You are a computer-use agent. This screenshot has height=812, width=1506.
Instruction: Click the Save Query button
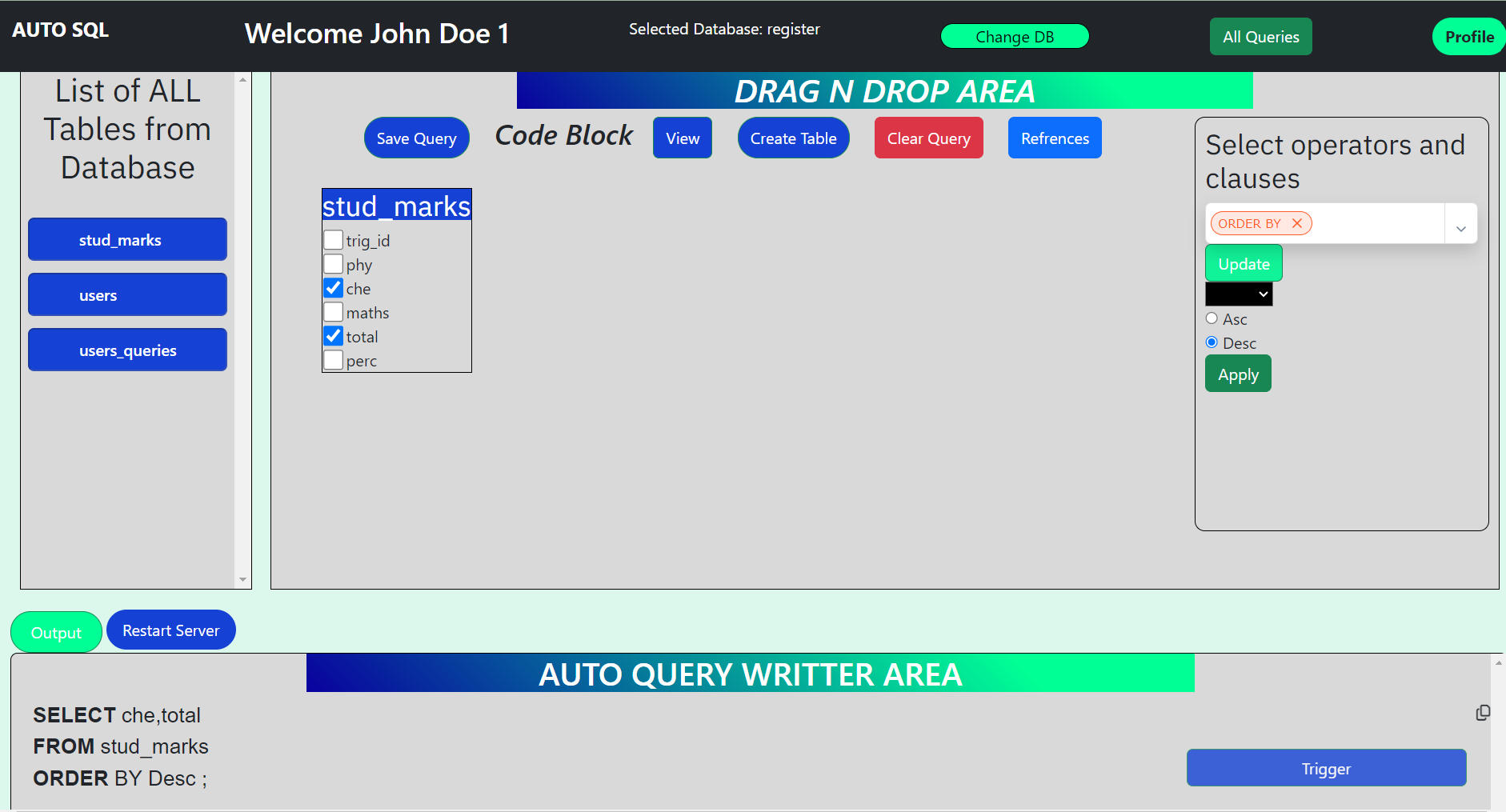tap(416, 137)
